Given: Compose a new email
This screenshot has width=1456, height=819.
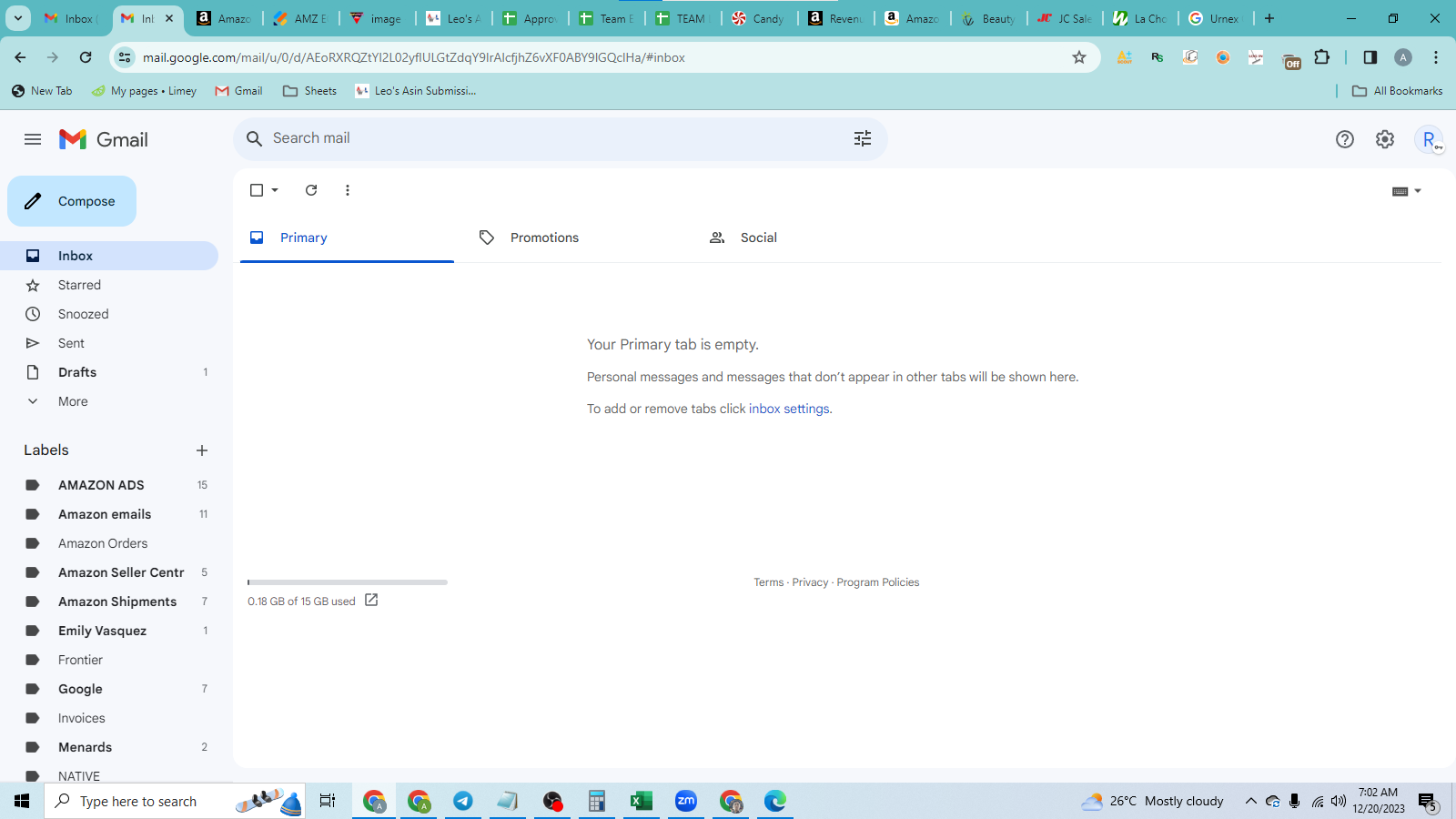Looking at the screenshot, I should coord(72,201).
